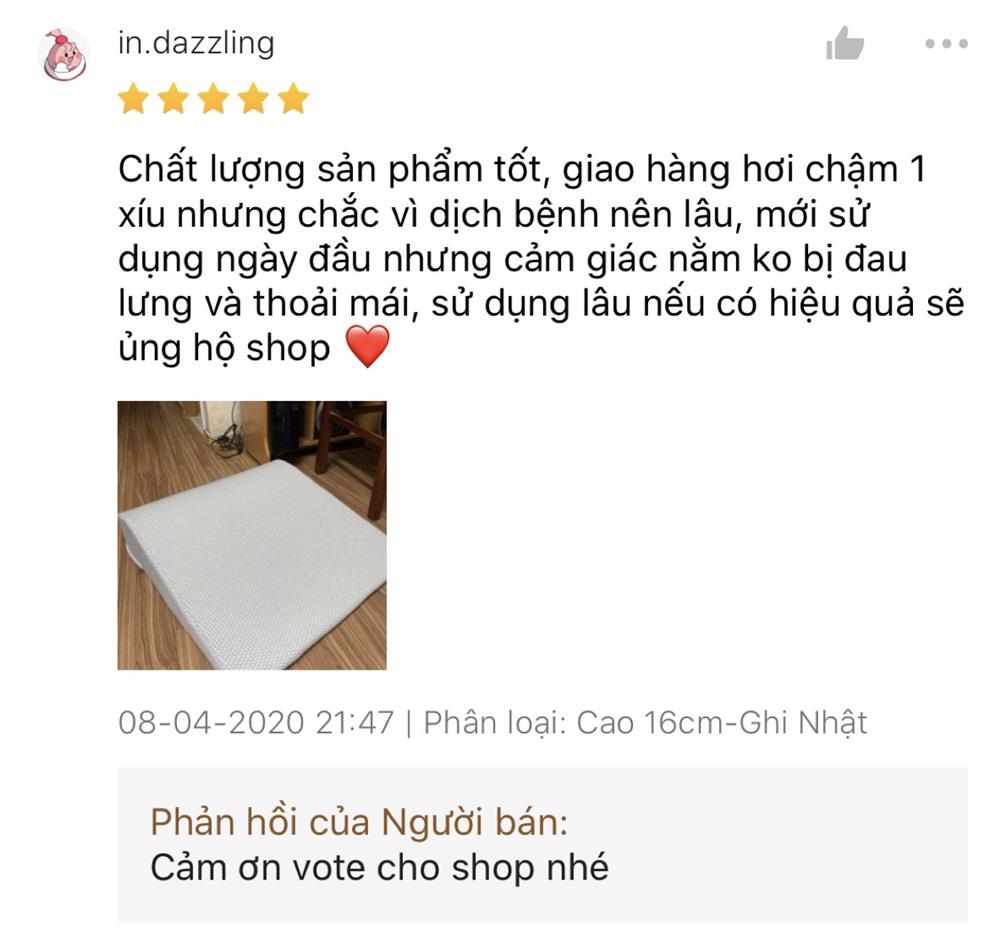Click the first rating star

(x=133, y=99)
